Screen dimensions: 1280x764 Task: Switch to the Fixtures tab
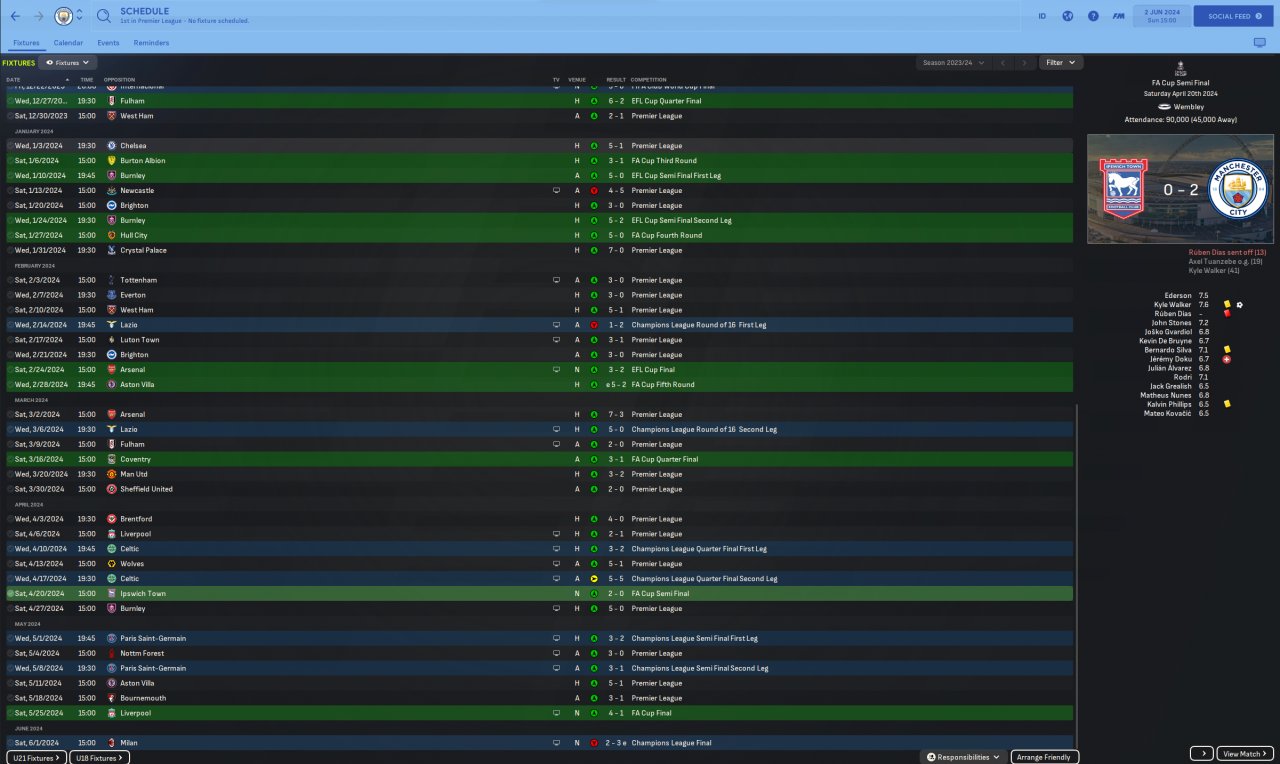pos(26,43)
